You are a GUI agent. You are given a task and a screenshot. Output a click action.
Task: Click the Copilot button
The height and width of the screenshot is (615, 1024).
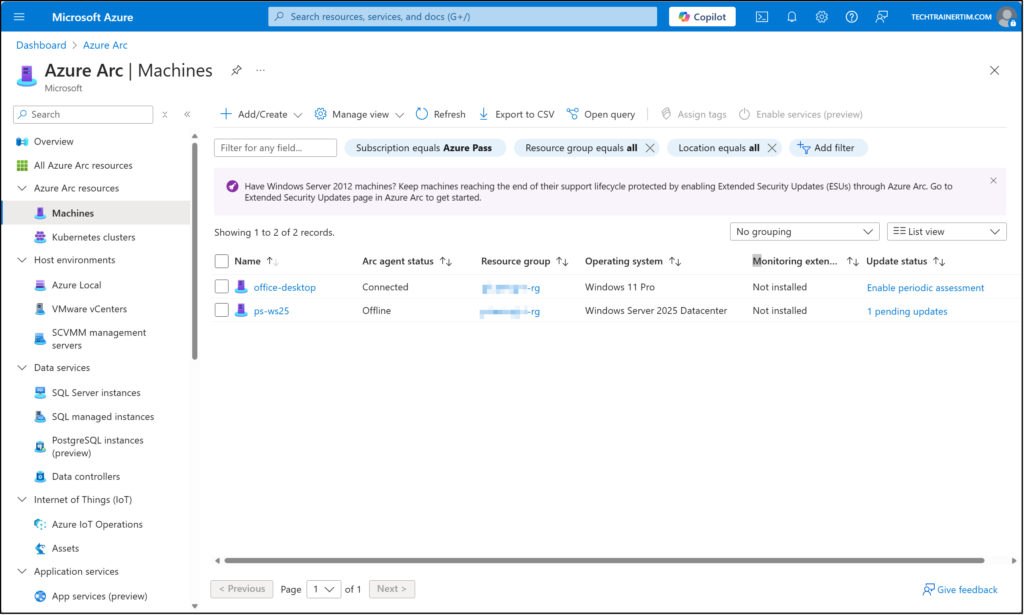pyautogui.click(x=702, y=17)
